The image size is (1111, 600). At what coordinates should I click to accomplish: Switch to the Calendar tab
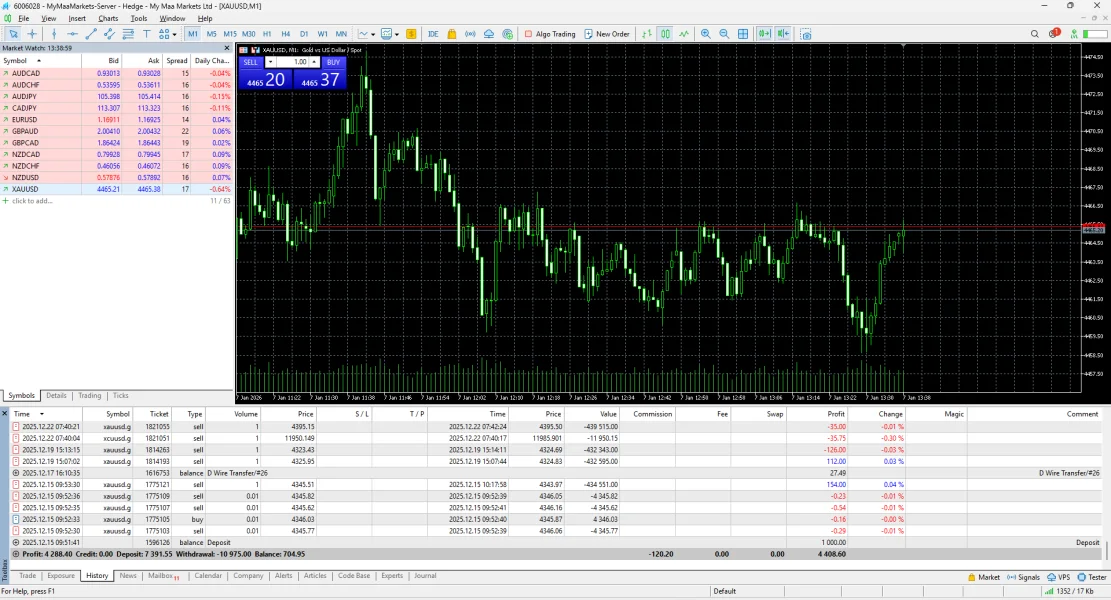(x=208, y=576)
